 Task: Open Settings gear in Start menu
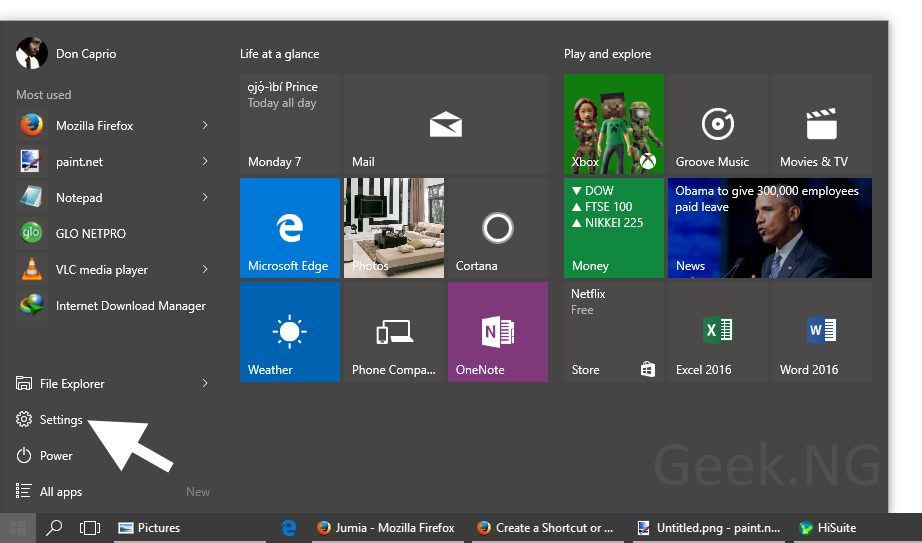coord(24,419)
